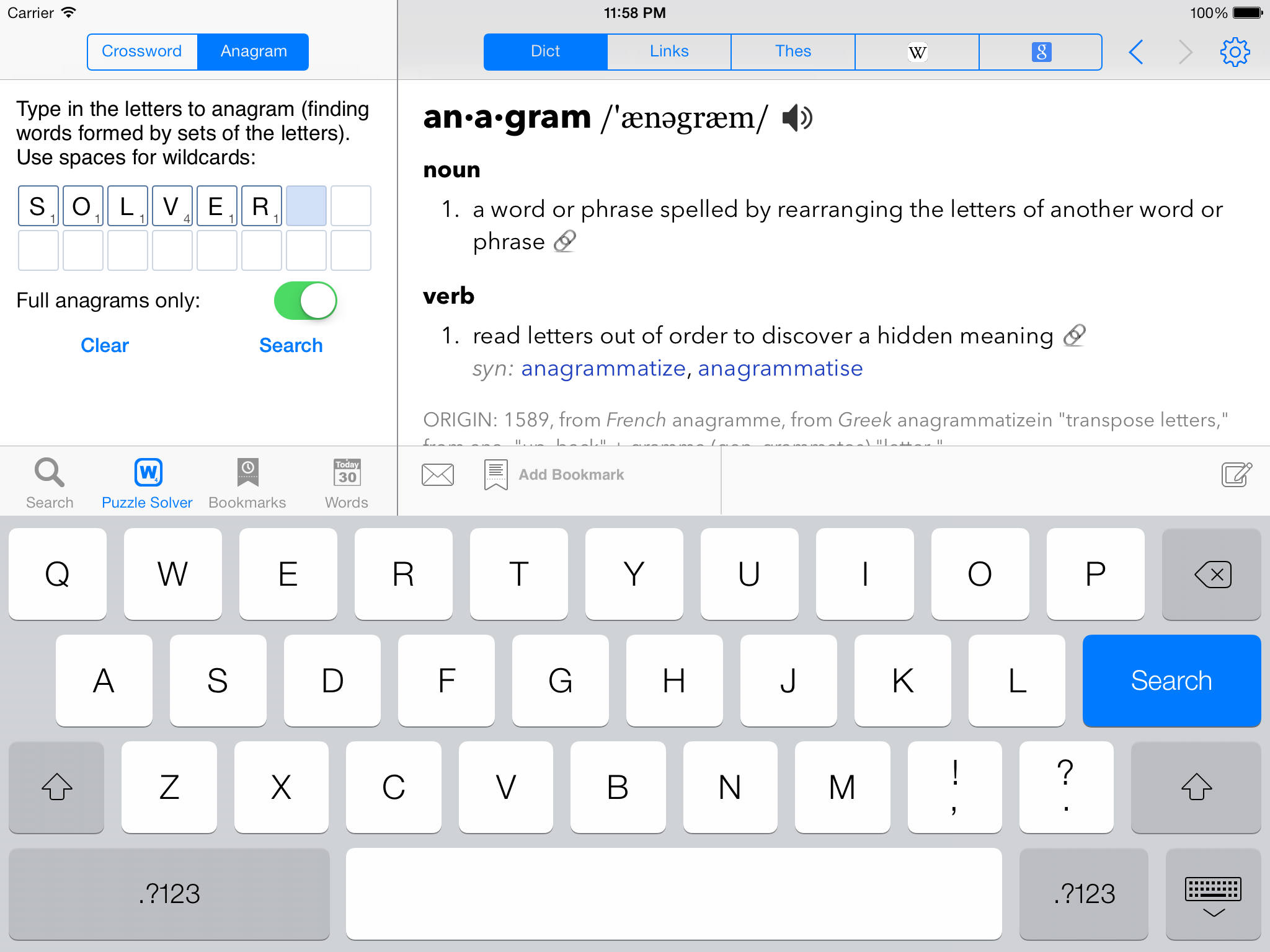Toggle the left shift key

pos(56,787)
